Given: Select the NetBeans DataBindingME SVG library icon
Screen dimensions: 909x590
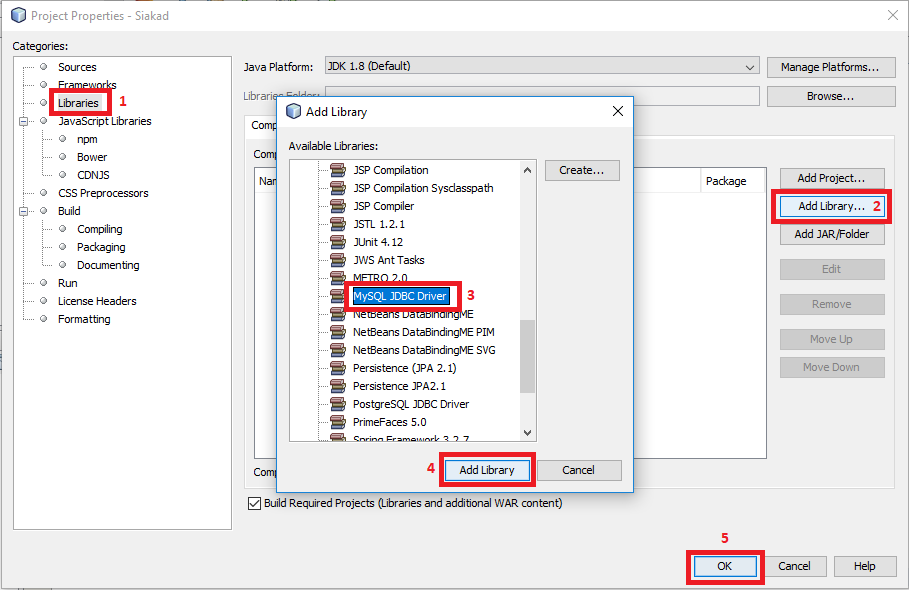Looking at the screenshot, I should 337,349.
